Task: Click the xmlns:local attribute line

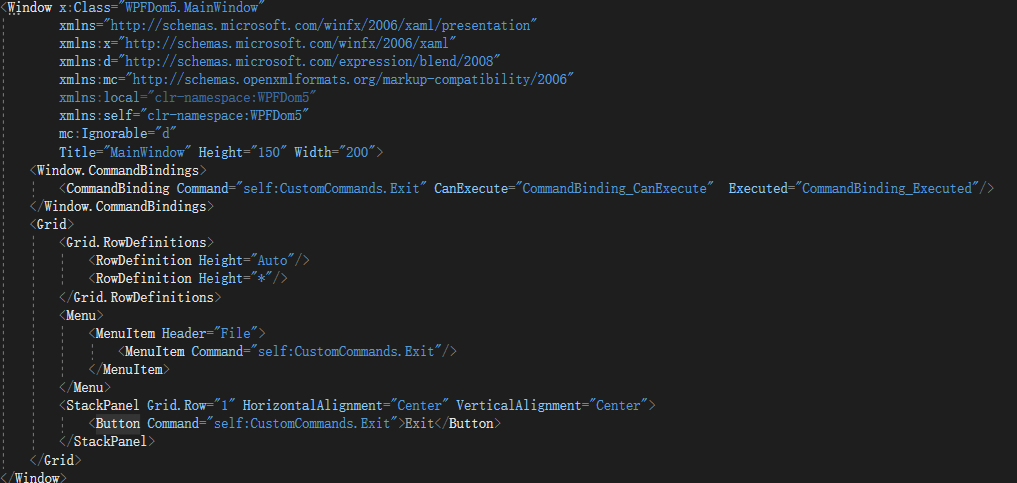Action: coord(188,97)
